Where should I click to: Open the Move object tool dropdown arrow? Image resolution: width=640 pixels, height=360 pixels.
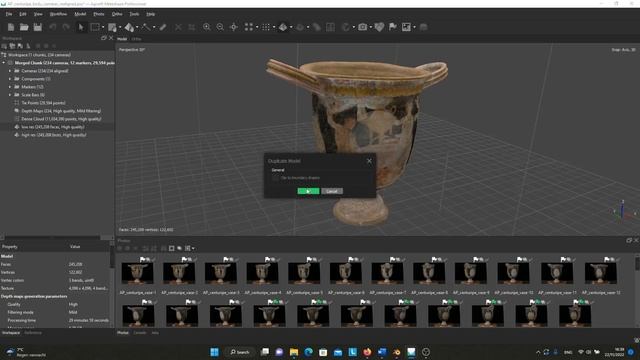[137, 27]
